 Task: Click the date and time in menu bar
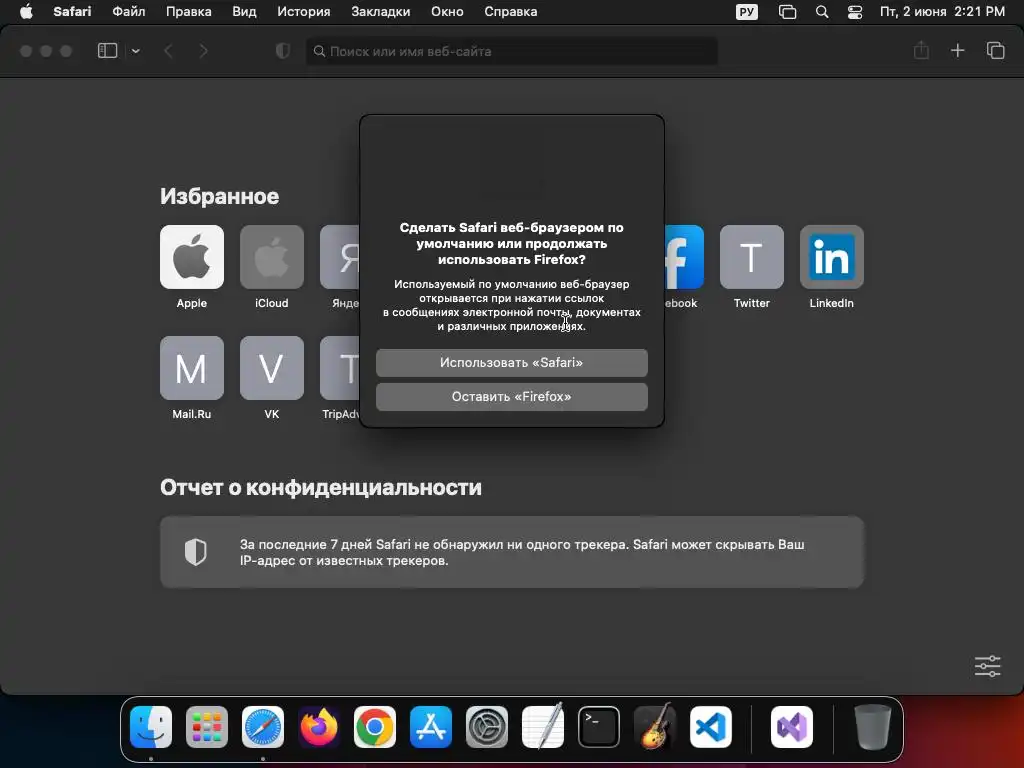pos(942,12)
